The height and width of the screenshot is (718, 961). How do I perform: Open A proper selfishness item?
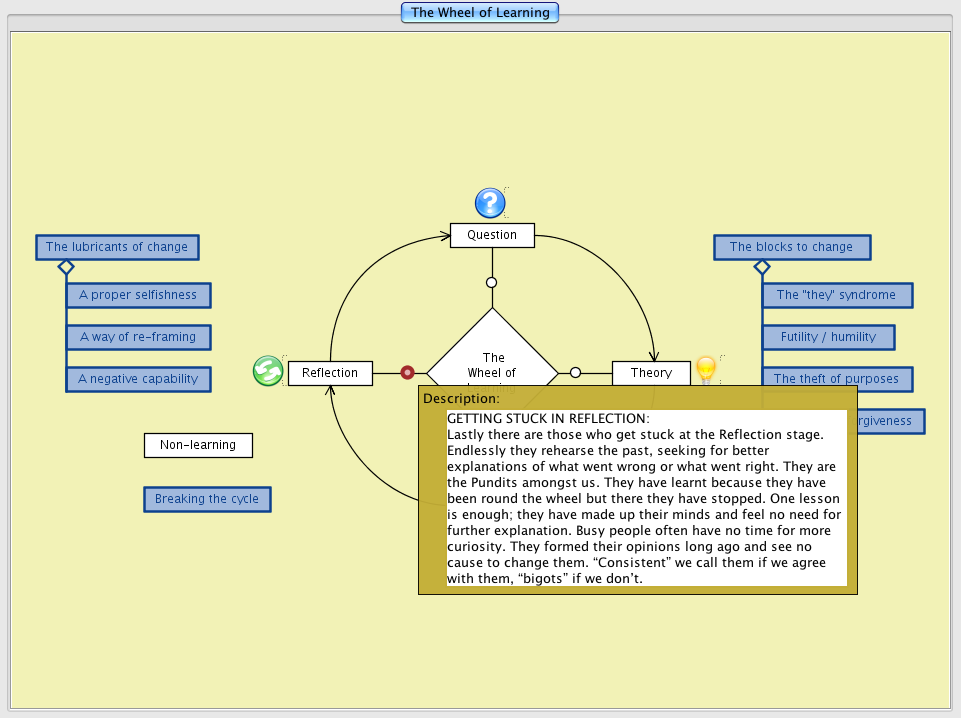(138, 295)
